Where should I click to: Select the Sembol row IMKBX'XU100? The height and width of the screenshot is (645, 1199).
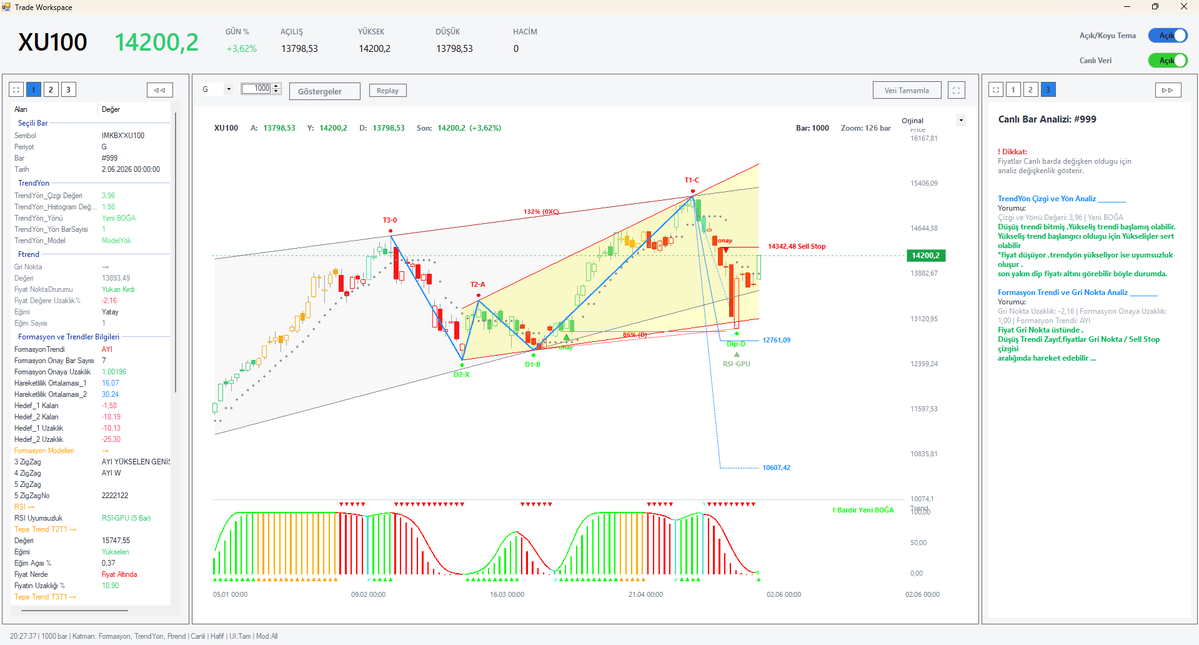click(x=92, y=135)
